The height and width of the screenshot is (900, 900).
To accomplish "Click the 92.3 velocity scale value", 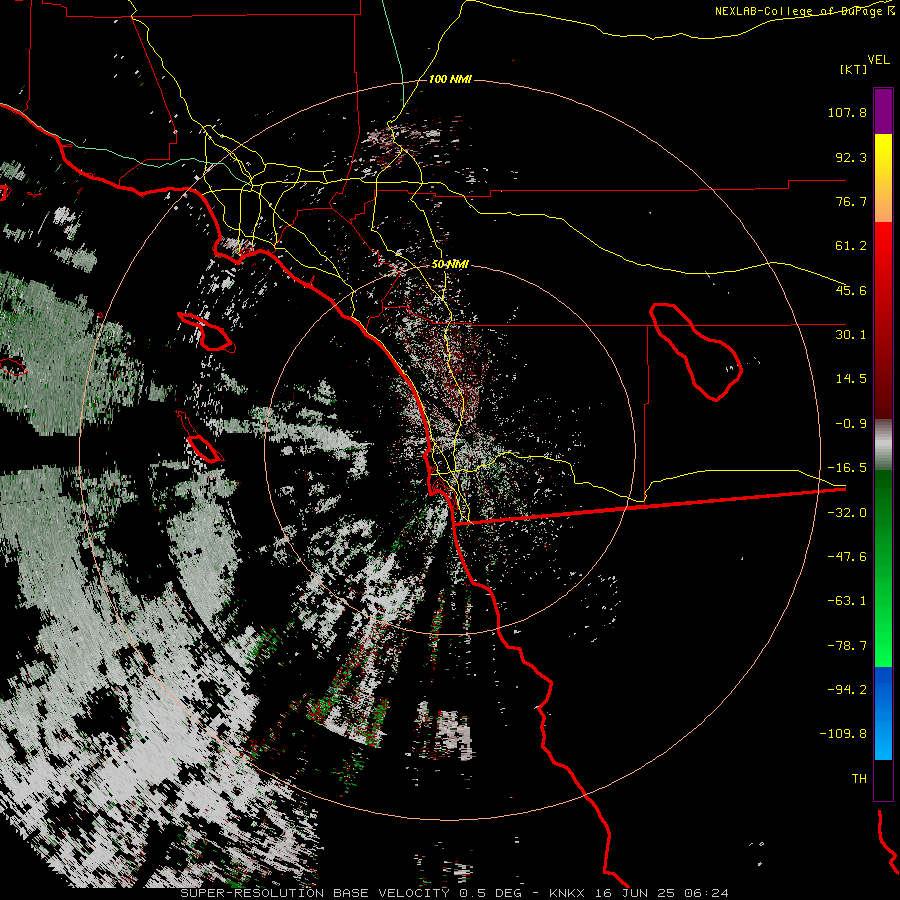I will (851, 157).
